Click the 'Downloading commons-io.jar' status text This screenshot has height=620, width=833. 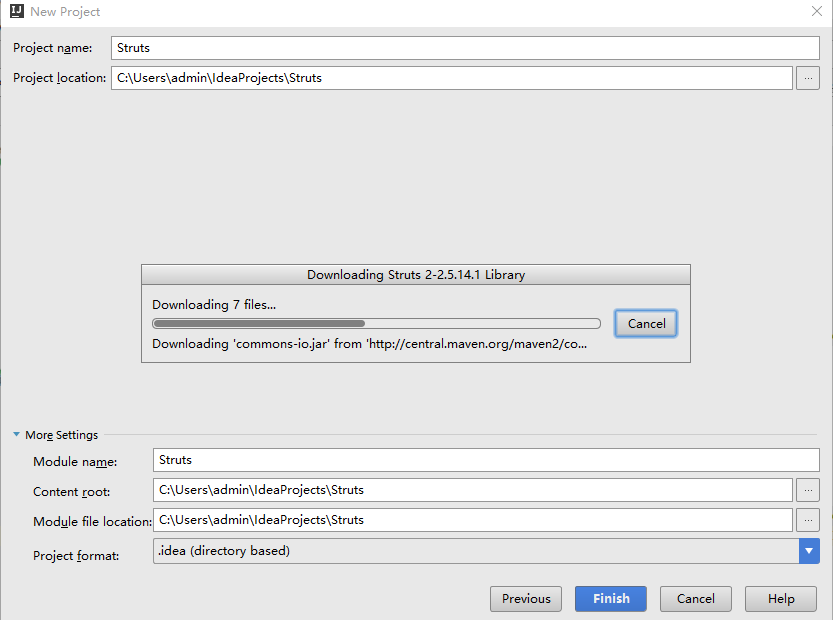tap(370, 344)
